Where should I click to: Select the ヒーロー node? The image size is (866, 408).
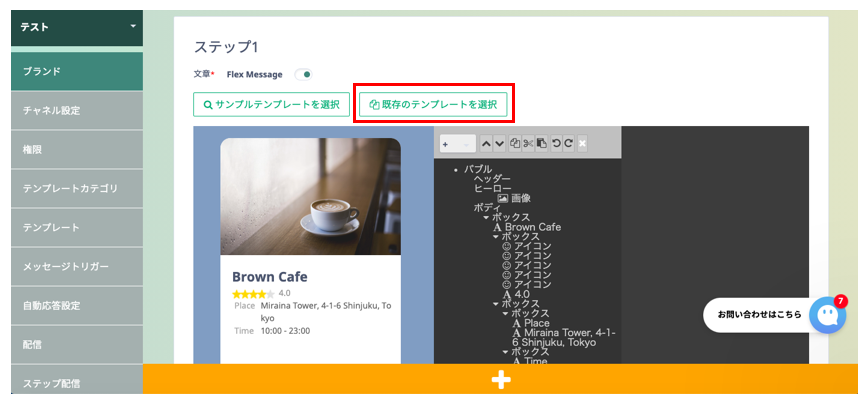[x=492, y=188]
